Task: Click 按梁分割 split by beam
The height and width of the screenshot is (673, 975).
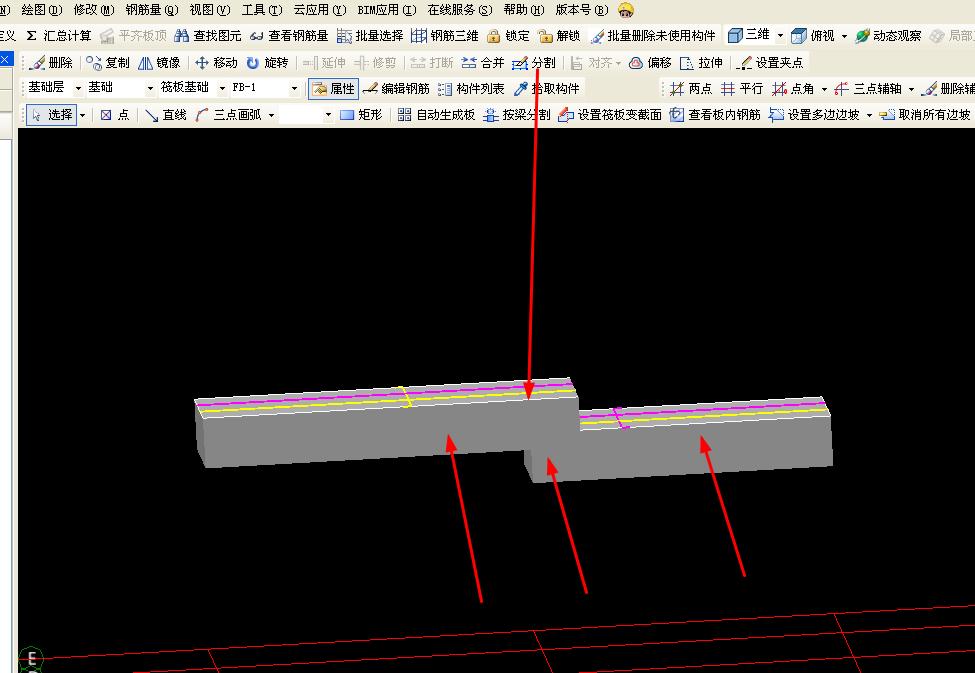Action: pos(517,115)
